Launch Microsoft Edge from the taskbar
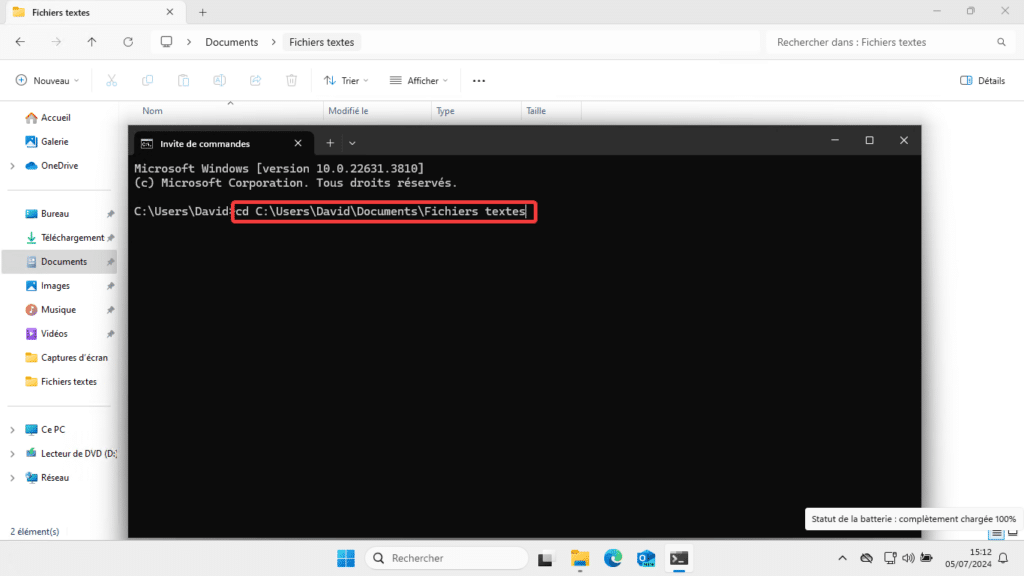The width and height of the screenshot is (1024, 576). [613, 558]
